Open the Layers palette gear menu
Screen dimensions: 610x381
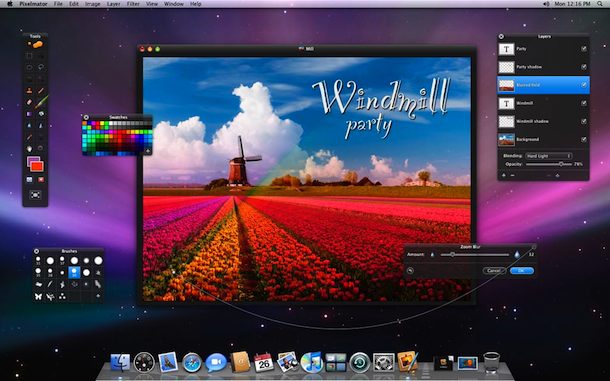557,176
